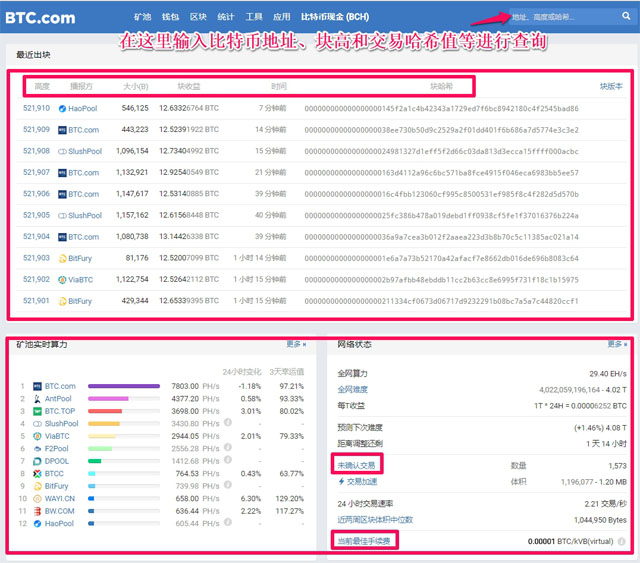Screen dimensions: 640x563
Task: Click ViaBTC icon in block 521,902 row
Action: (62, 280)
